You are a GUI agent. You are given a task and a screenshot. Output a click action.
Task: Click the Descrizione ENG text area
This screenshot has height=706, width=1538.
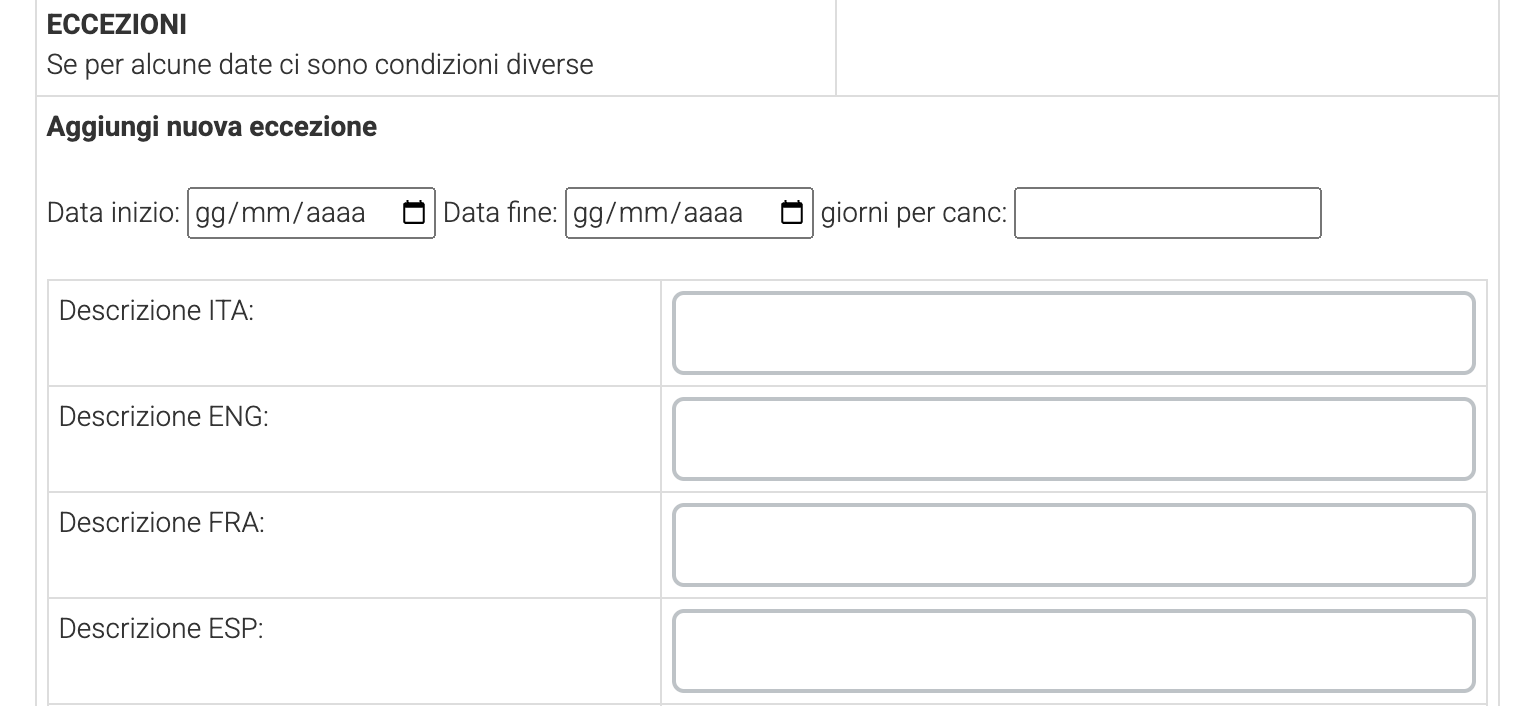tap(1073, 439)
